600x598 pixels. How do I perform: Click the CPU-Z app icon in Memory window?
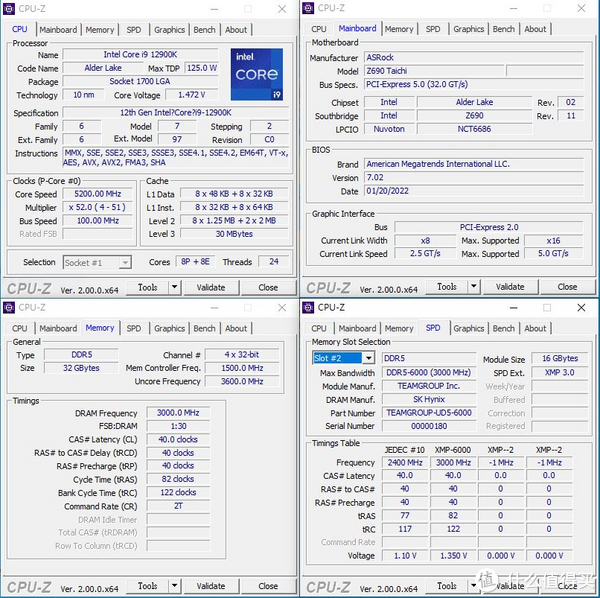[9, 307]
